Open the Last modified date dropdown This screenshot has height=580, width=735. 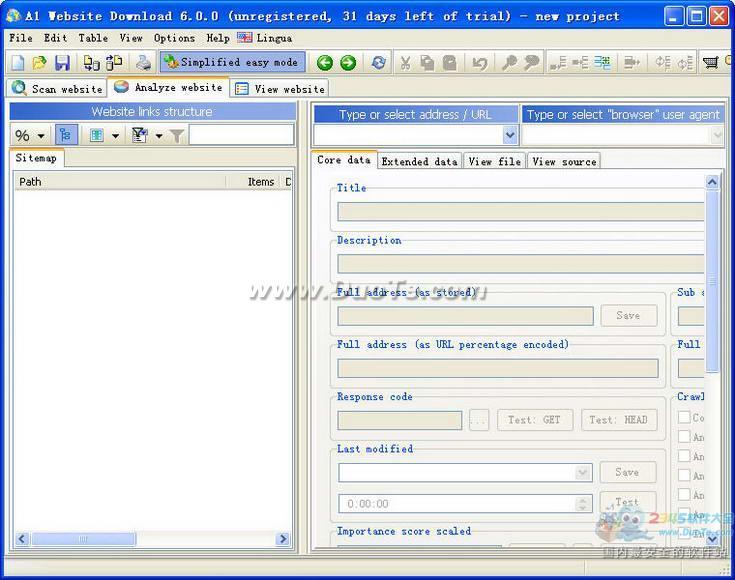pos(583,473)
